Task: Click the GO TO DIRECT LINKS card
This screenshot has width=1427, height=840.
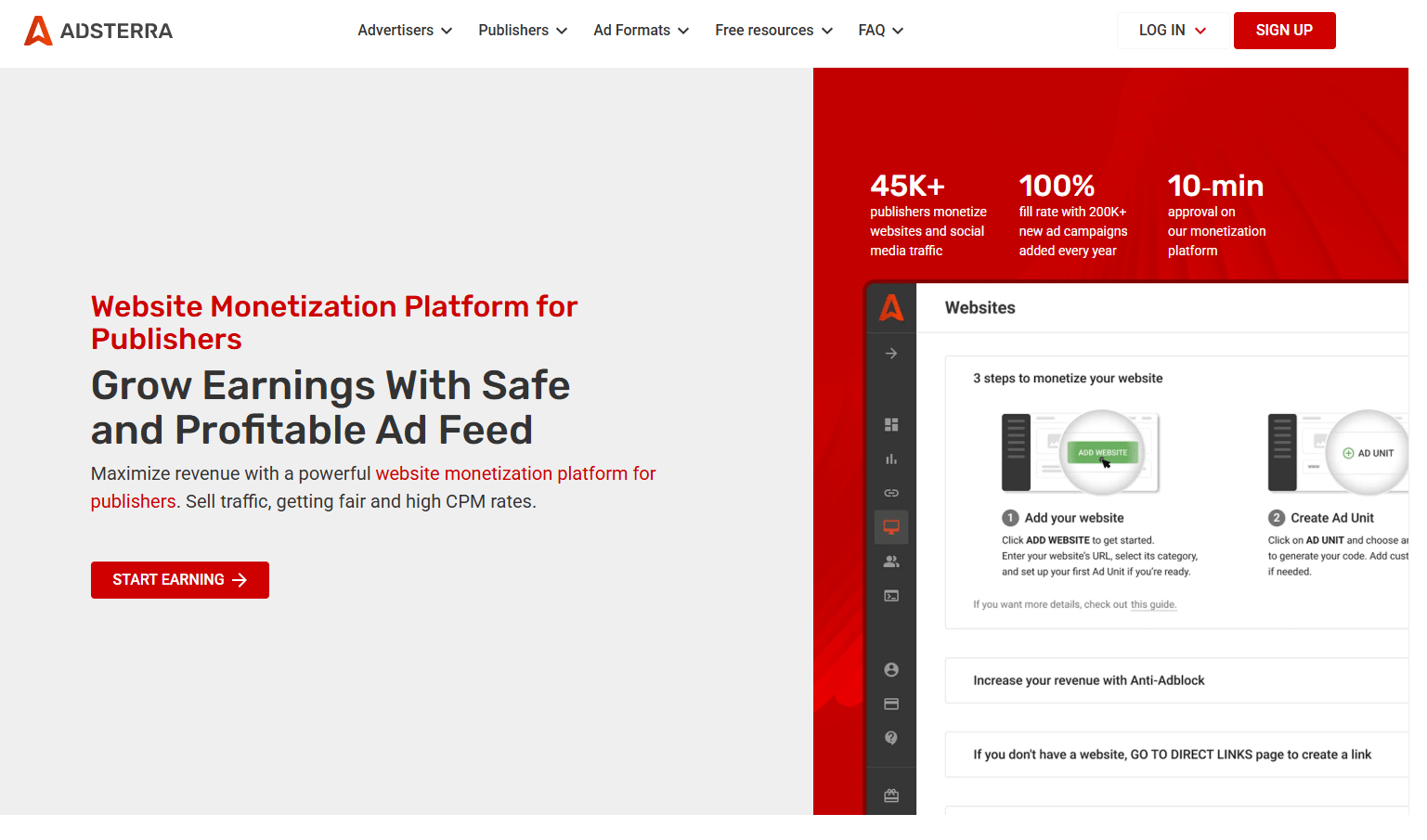Action: click(x=1176, y=755)
